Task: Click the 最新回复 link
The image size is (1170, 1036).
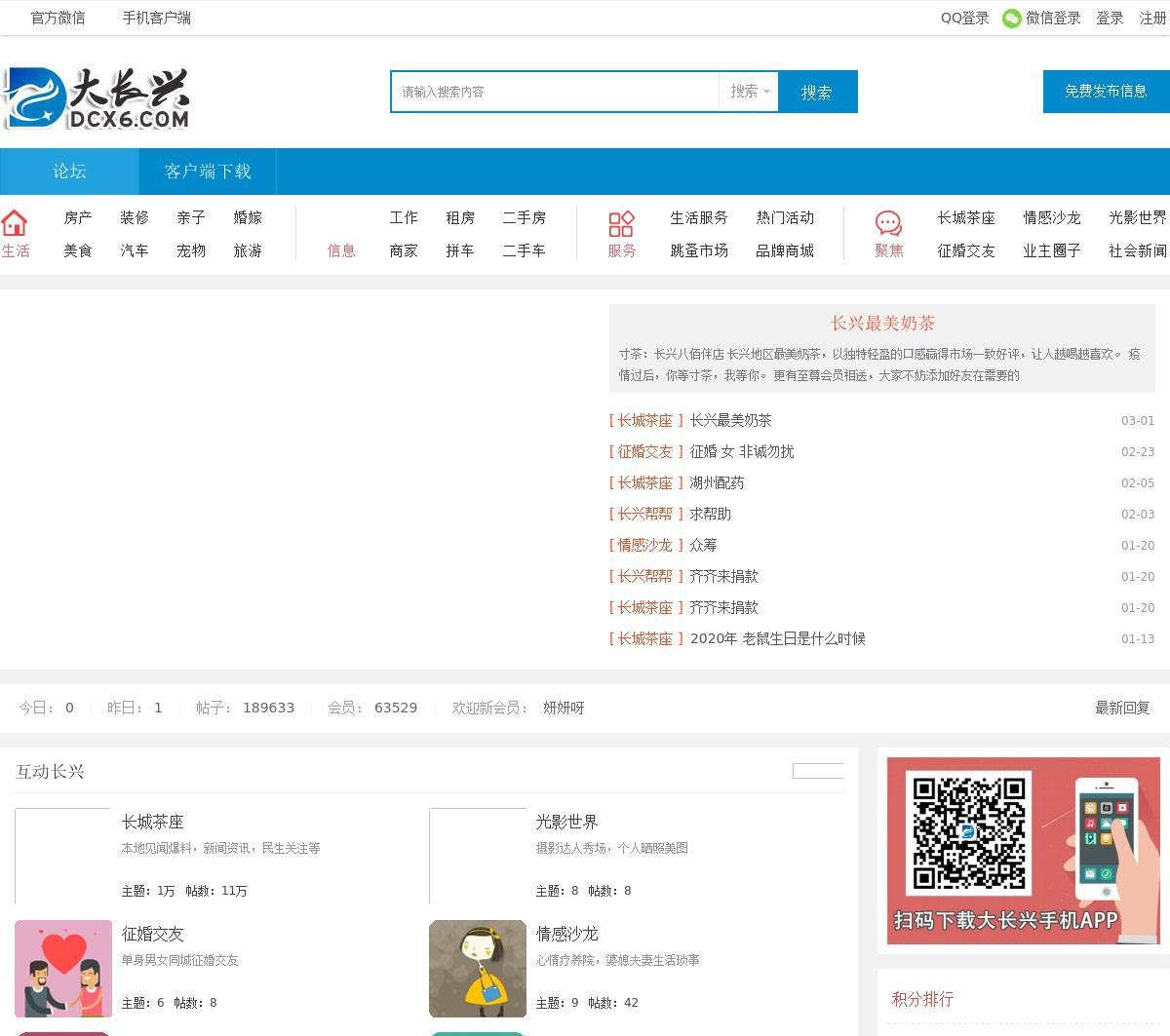Action: click(1122, 708)
